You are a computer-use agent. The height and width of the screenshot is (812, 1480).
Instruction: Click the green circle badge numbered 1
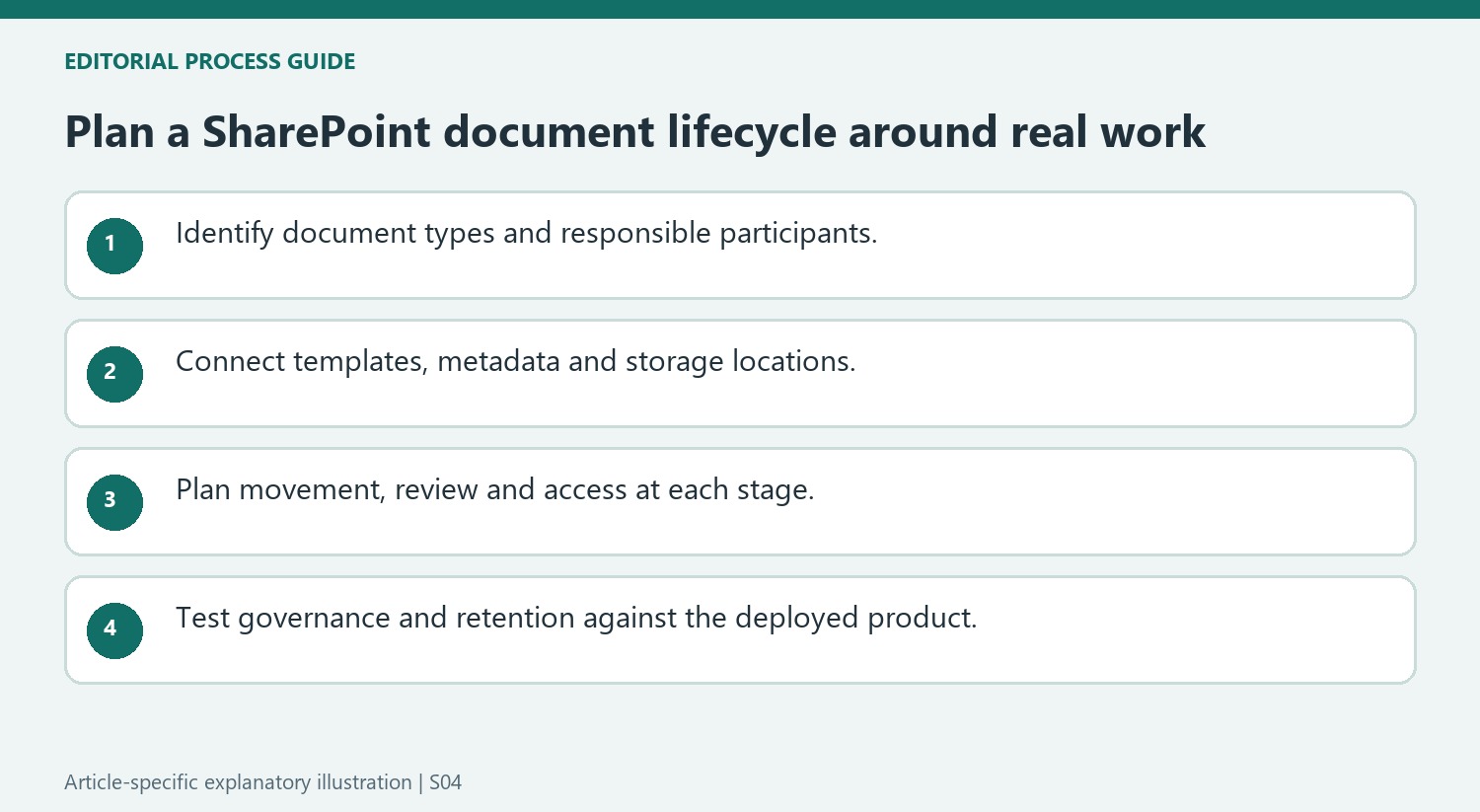[114, 246]
